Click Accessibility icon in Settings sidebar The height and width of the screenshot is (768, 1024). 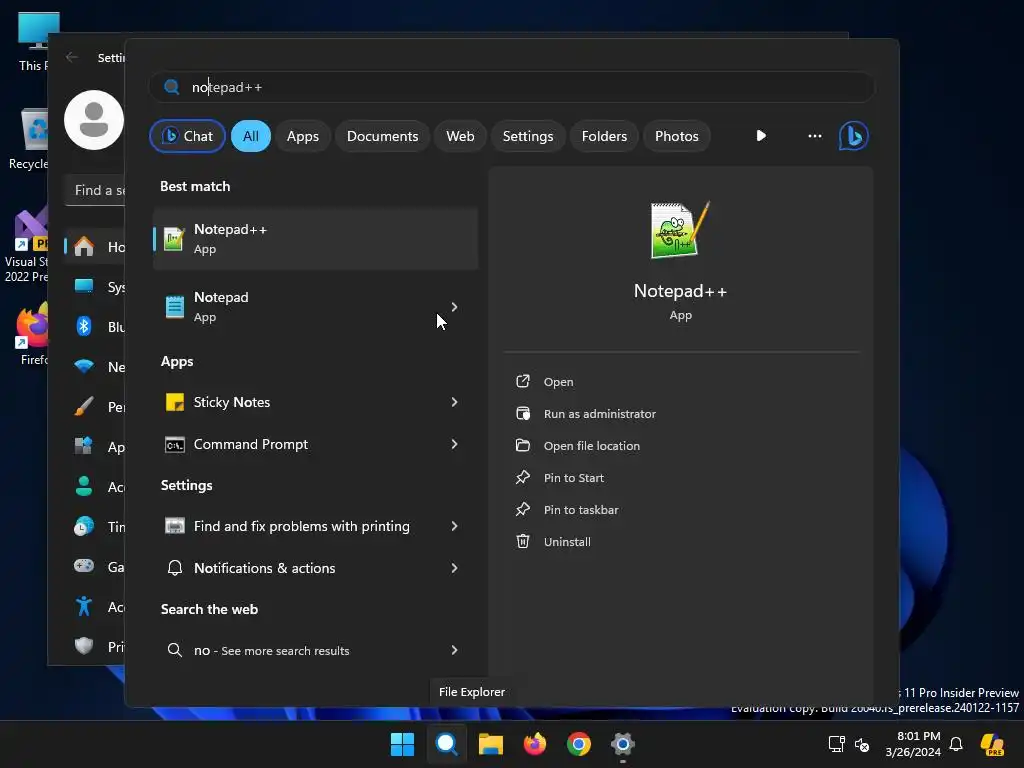tap(84, 607)
